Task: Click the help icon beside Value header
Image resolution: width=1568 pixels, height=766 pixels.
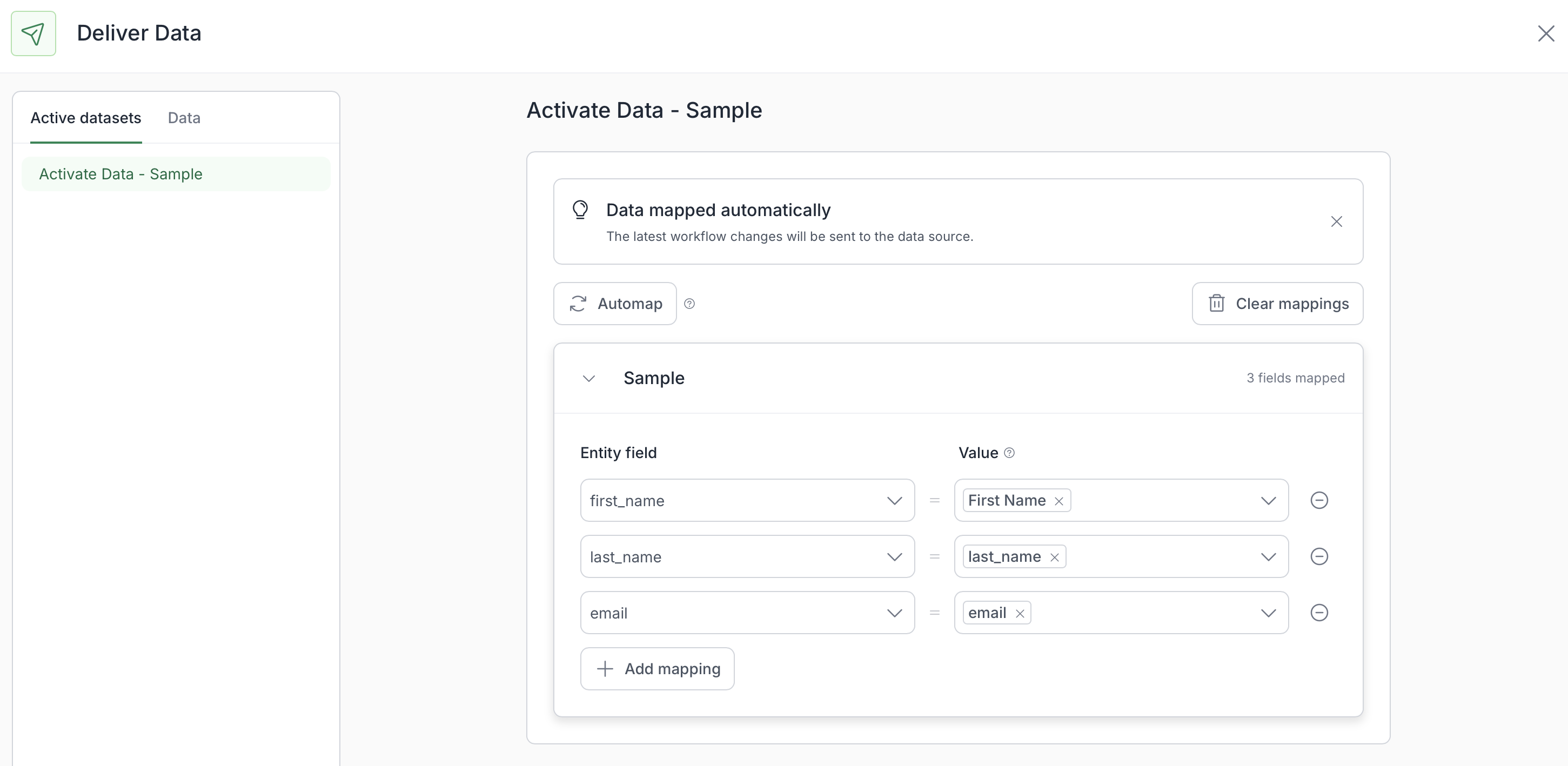Action: (x=1009, y=453)
